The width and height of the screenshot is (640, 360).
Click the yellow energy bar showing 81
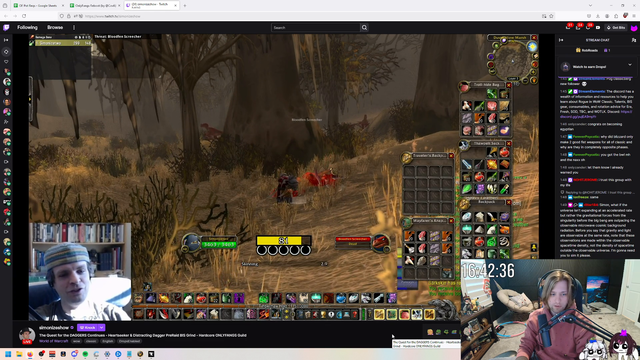284,240
